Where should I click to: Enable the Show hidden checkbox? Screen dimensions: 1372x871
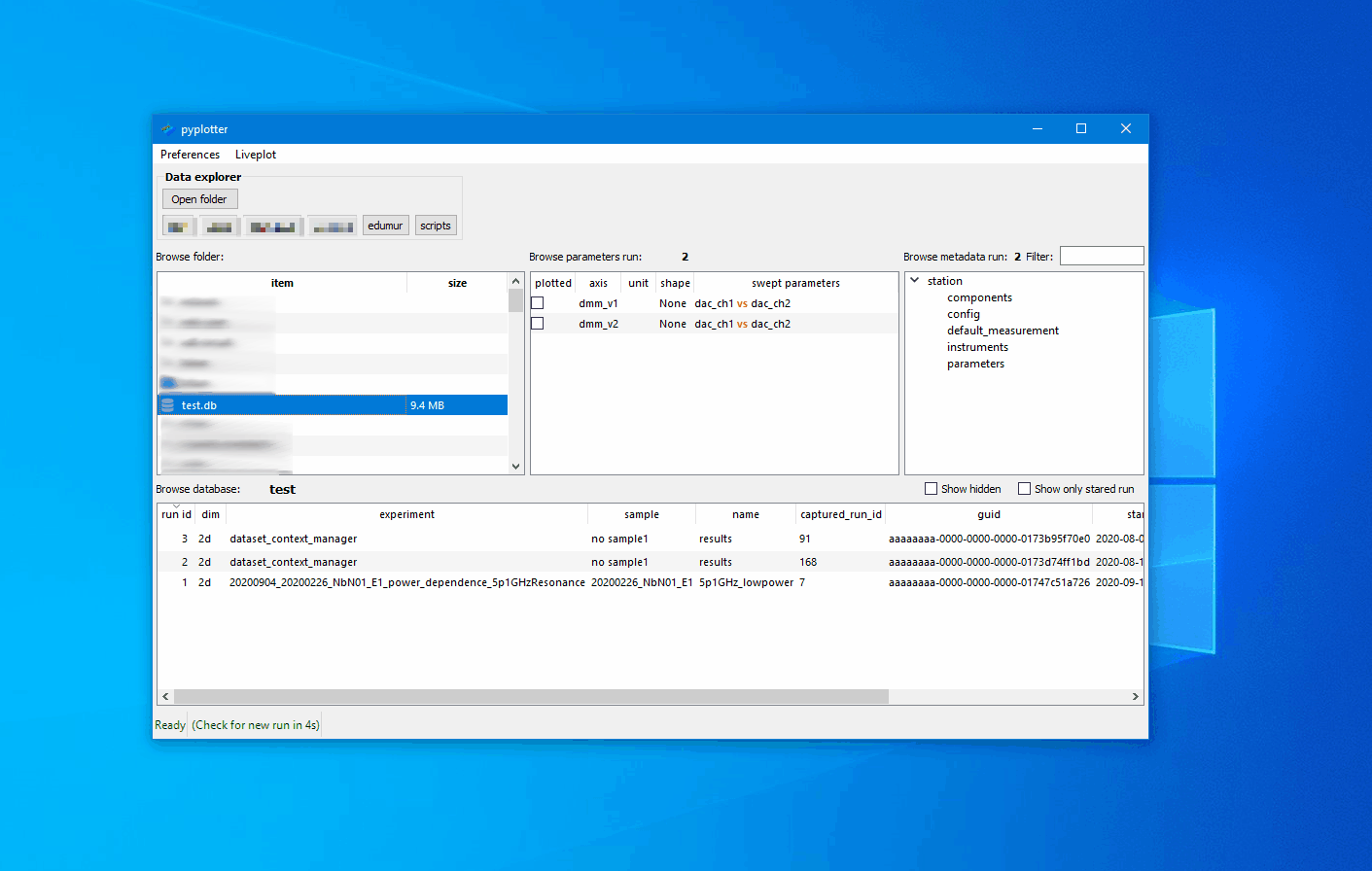coord(931,489)
